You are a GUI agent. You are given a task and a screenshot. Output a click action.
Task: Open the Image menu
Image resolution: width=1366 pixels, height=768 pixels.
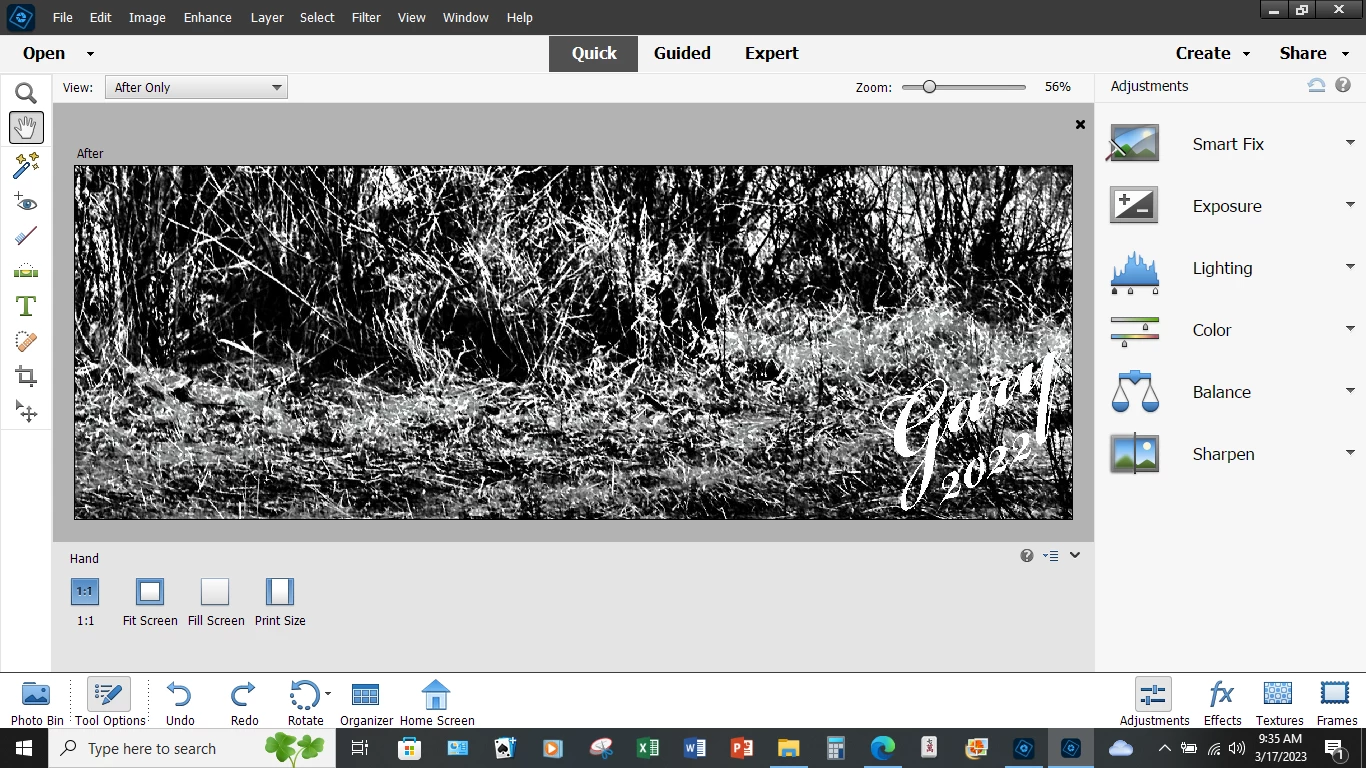click(x=147, y=17)
